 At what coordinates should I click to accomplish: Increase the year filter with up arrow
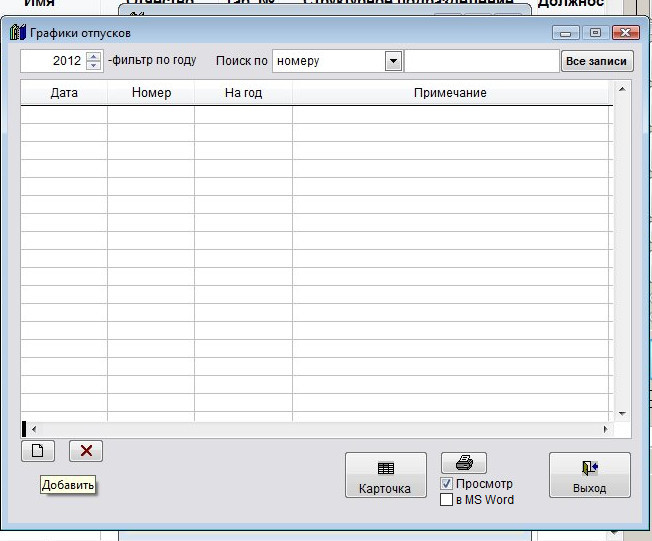[94, 56]
